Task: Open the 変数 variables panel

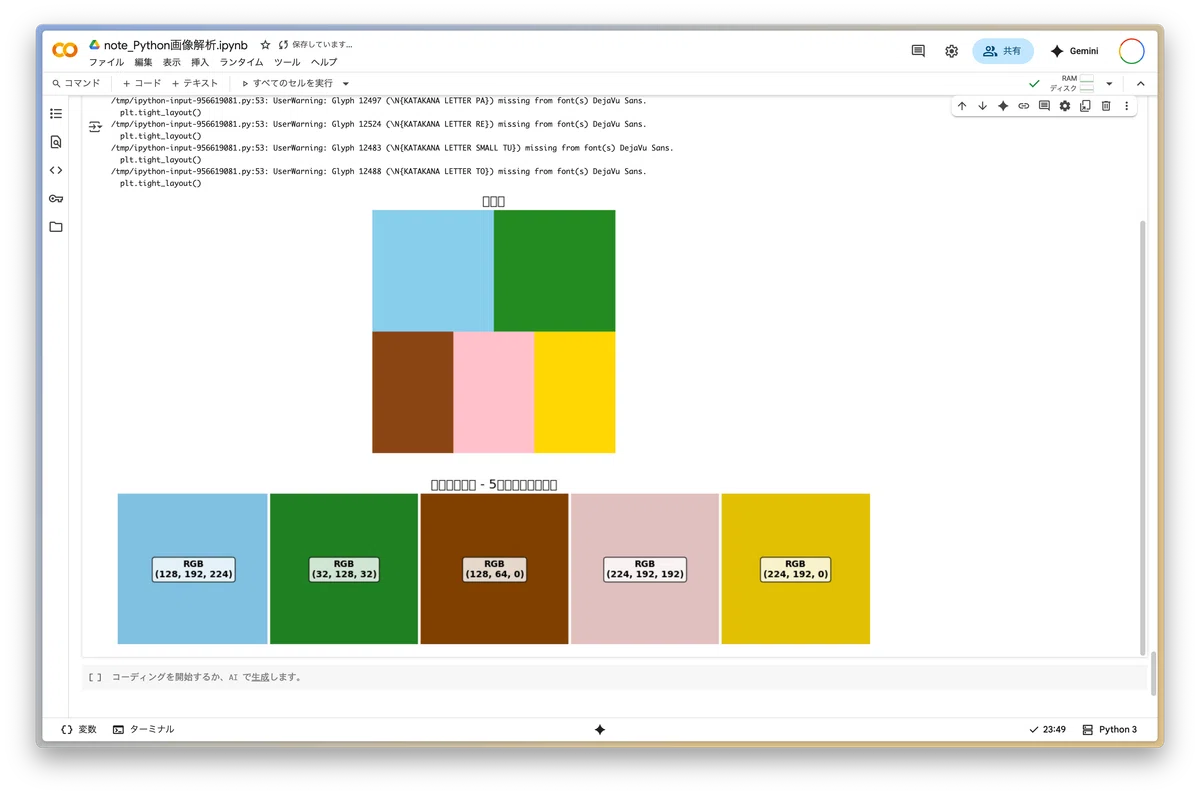Action: (79, 730)
